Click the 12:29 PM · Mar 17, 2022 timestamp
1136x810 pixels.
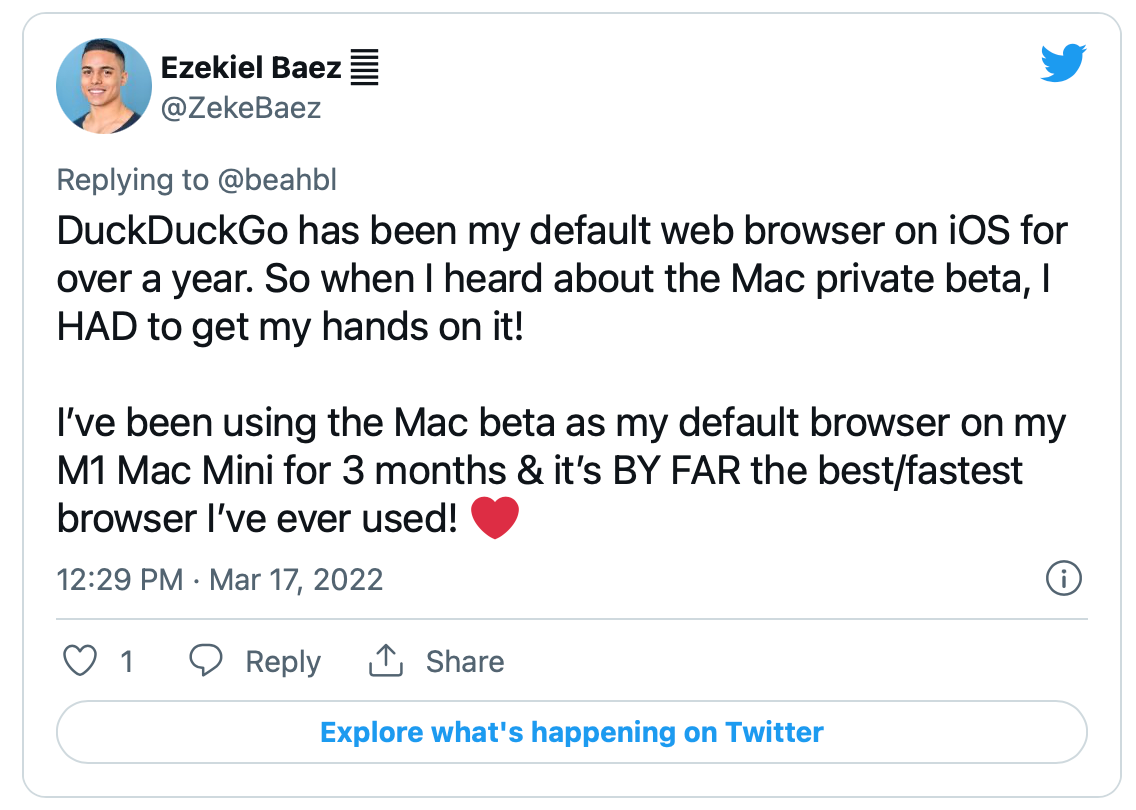point(220,580)
